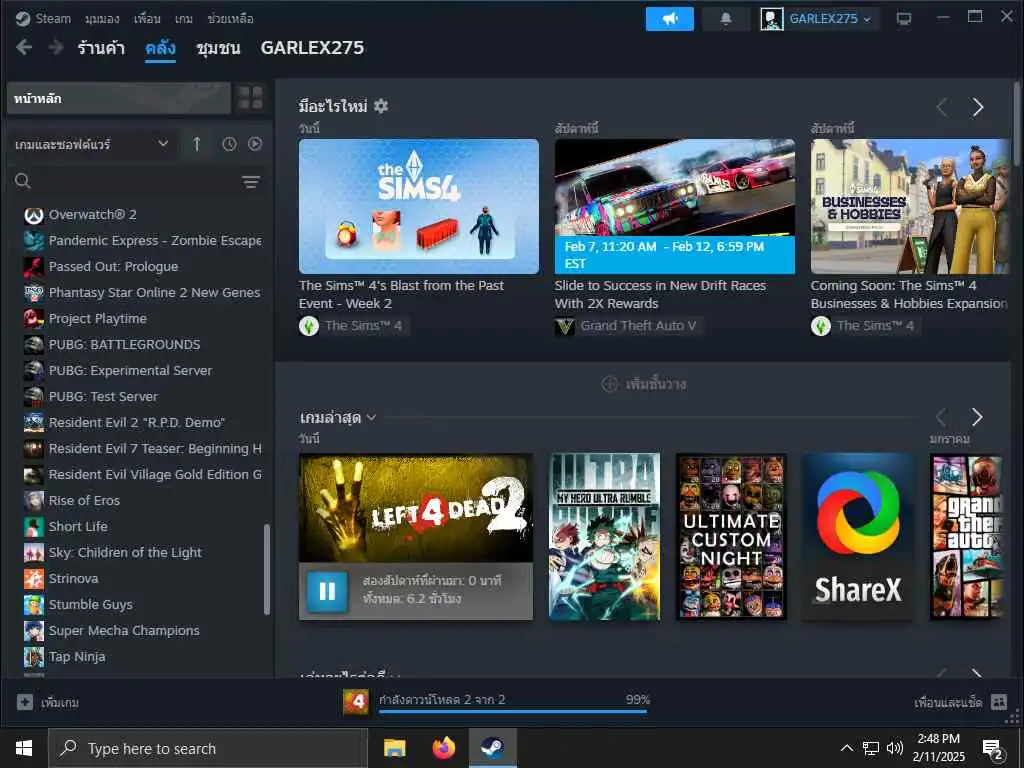Show next recent games arrow
The image size is (1024, 768).
(977, 417)
